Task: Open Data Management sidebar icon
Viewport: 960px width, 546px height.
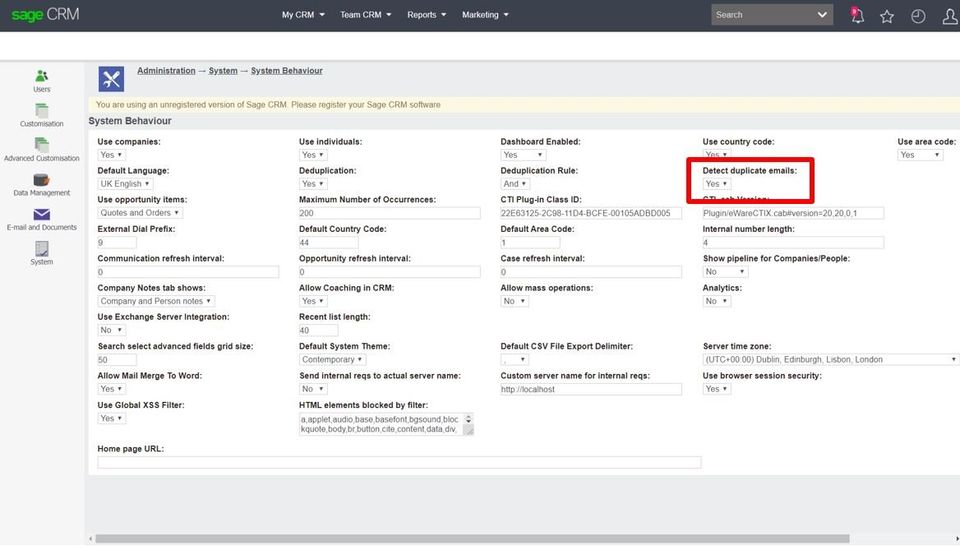Action: tap(41, 180)
